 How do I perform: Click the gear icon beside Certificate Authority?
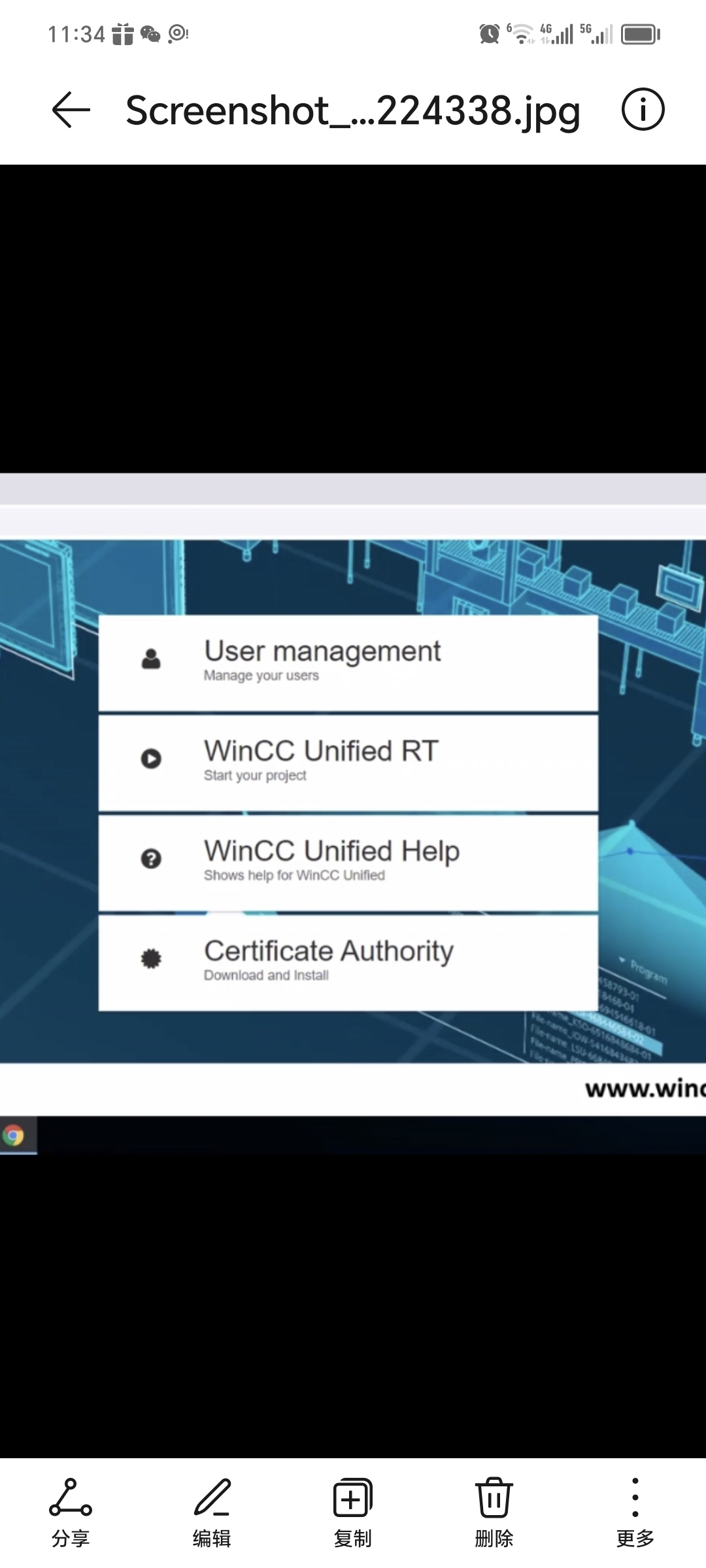(151, 958)
